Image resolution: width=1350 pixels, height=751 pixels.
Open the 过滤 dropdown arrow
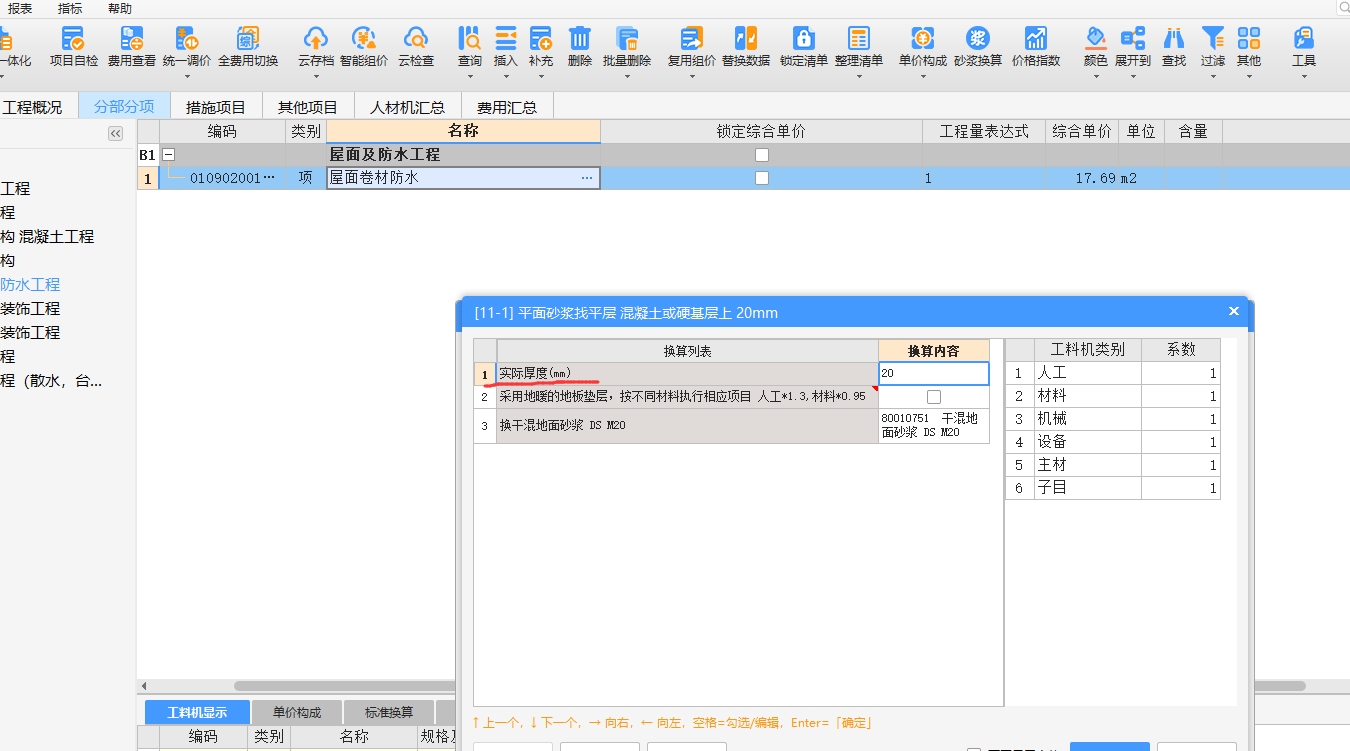(1213, 76)
